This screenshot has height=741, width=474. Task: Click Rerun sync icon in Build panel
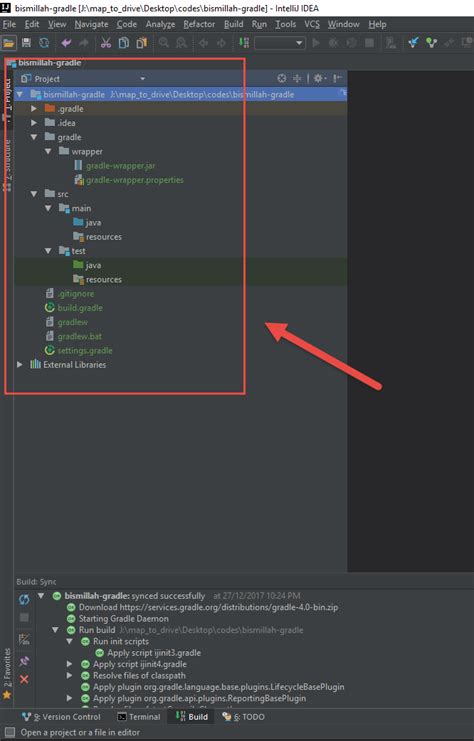click(x=24, y=600)
